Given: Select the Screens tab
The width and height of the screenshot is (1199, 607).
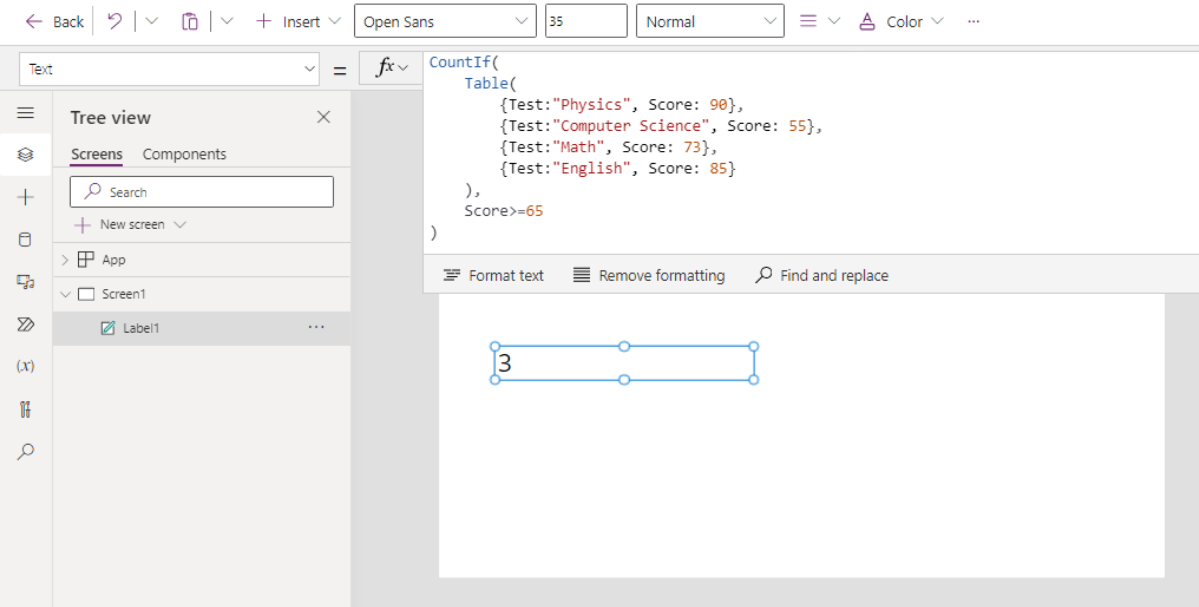Looking at the screenshot, I should [x=96, y=154].
